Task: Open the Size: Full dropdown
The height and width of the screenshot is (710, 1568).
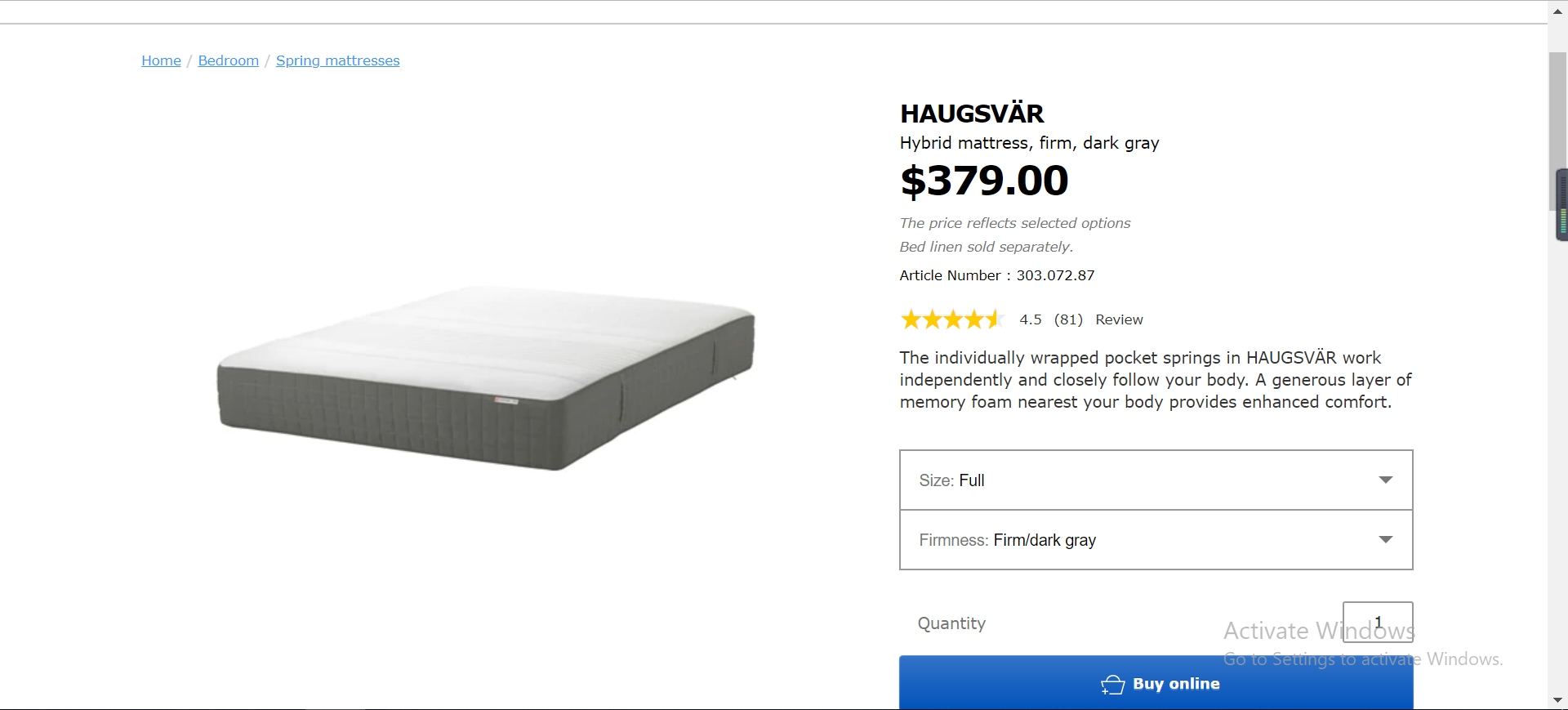Action: (x=1156, y=480)
